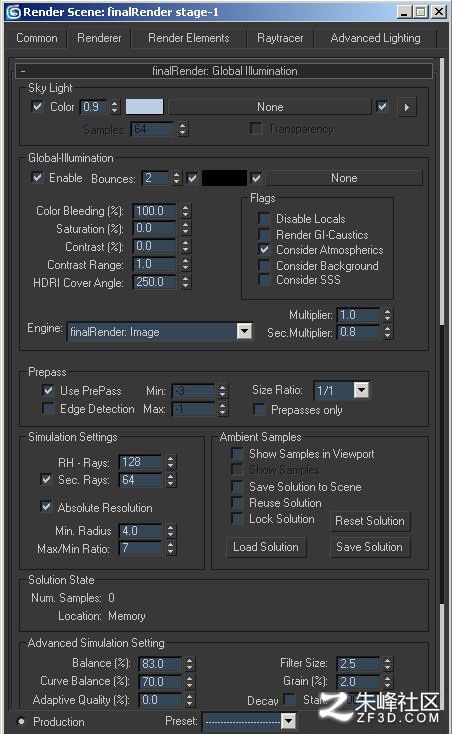Adjust Color Bleeding spinner arrows
The image size is (452, 734).
point(186,211)
